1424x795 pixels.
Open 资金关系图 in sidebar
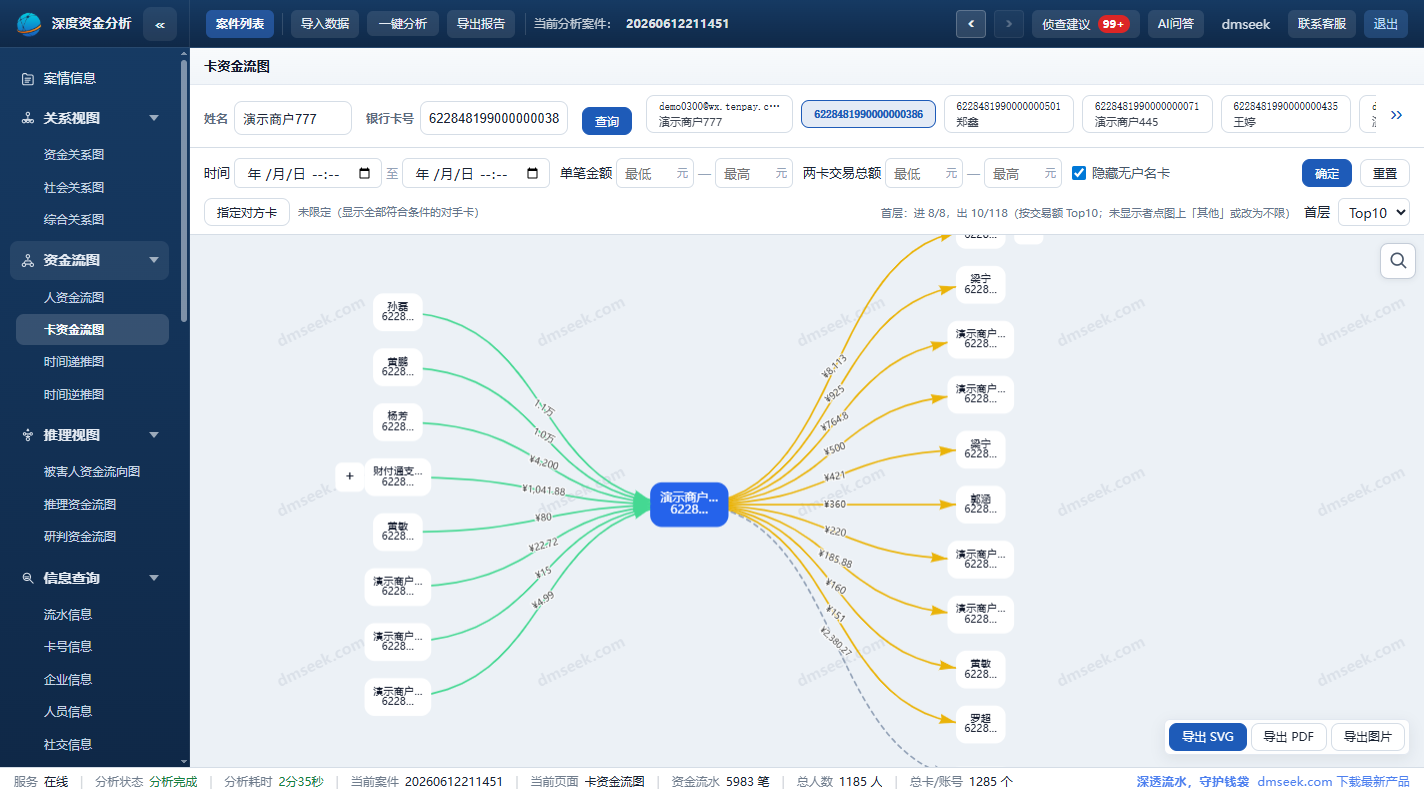pos(74,155)
